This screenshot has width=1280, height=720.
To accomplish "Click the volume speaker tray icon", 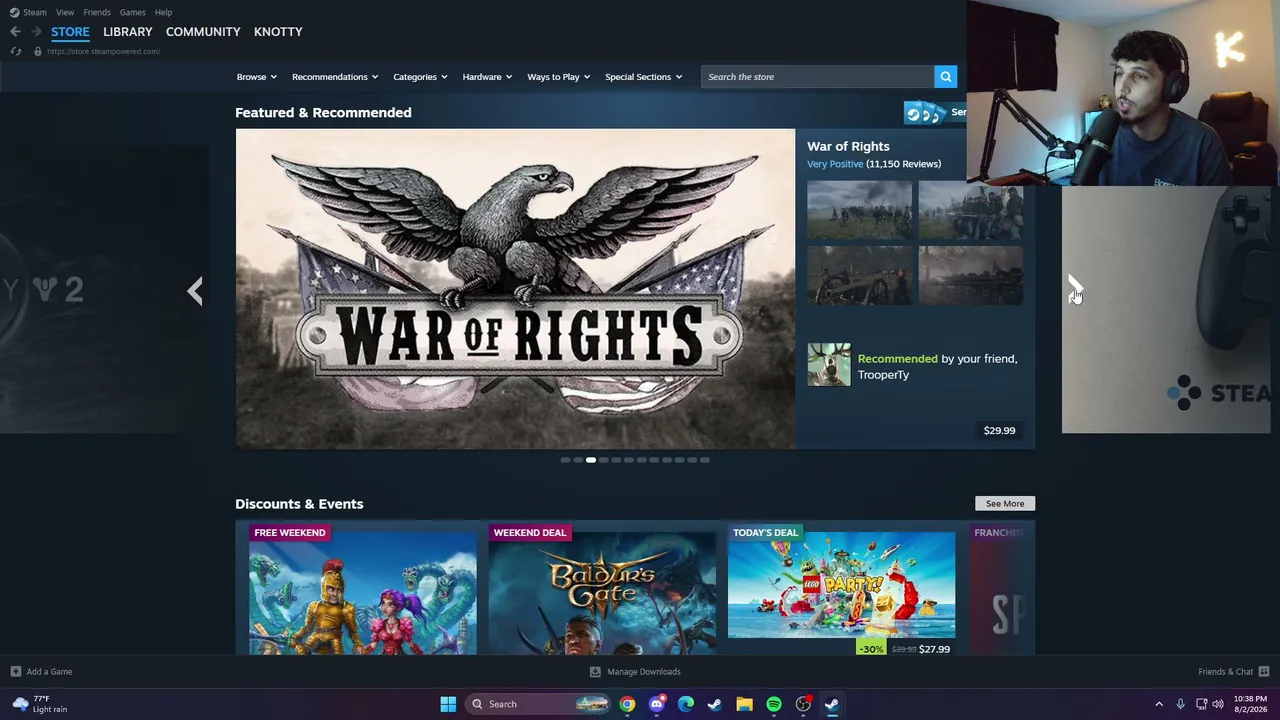I will tap(1218, 704).
